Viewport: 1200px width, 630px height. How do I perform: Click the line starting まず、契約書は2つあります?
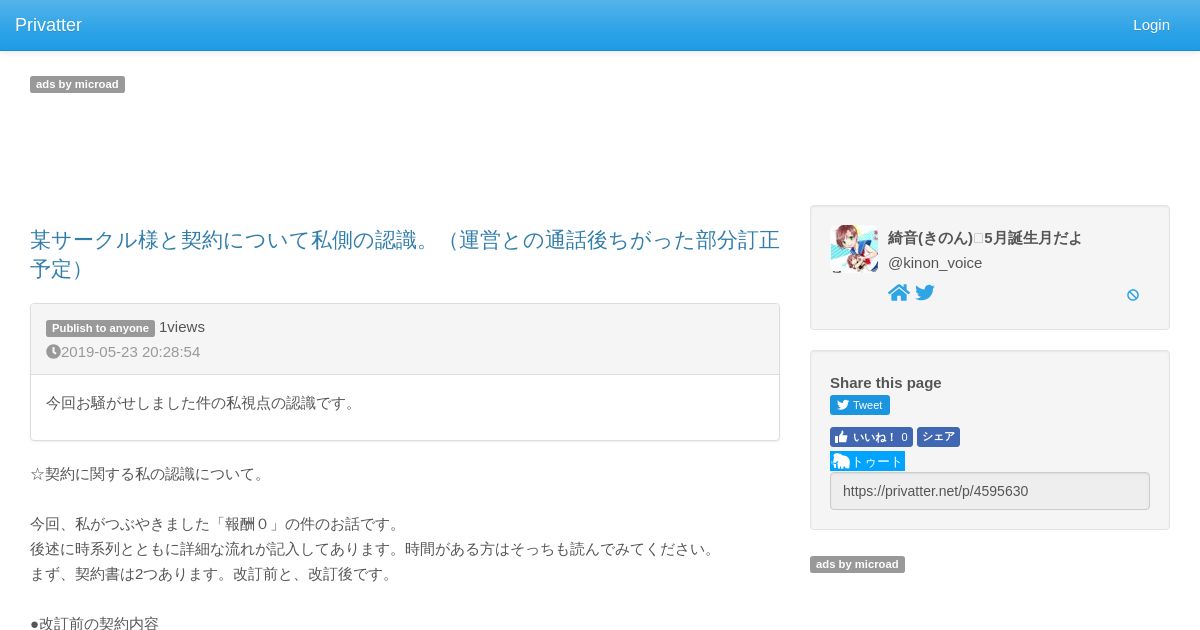pos(214,574)
